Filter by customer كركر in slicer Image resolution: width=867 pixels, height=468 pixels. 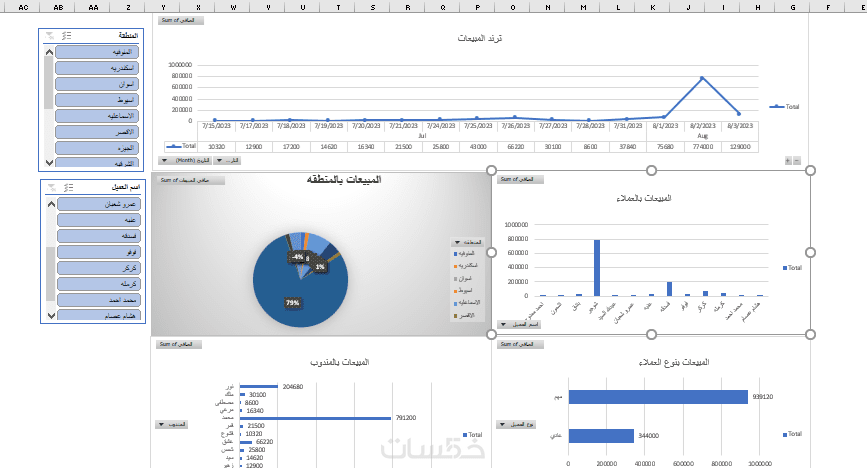click(x=99, y=268)
